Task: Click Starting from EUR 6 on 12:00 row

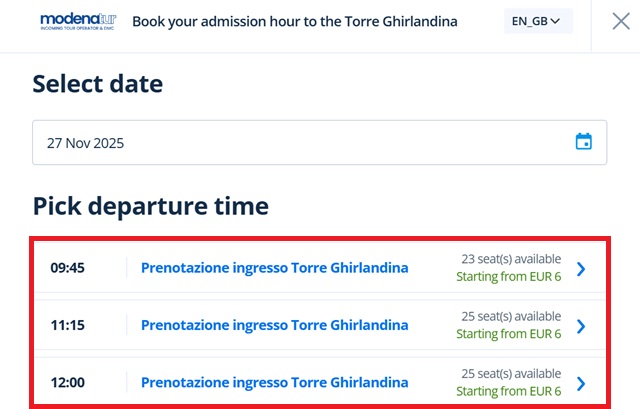Action: coord(509,391)
